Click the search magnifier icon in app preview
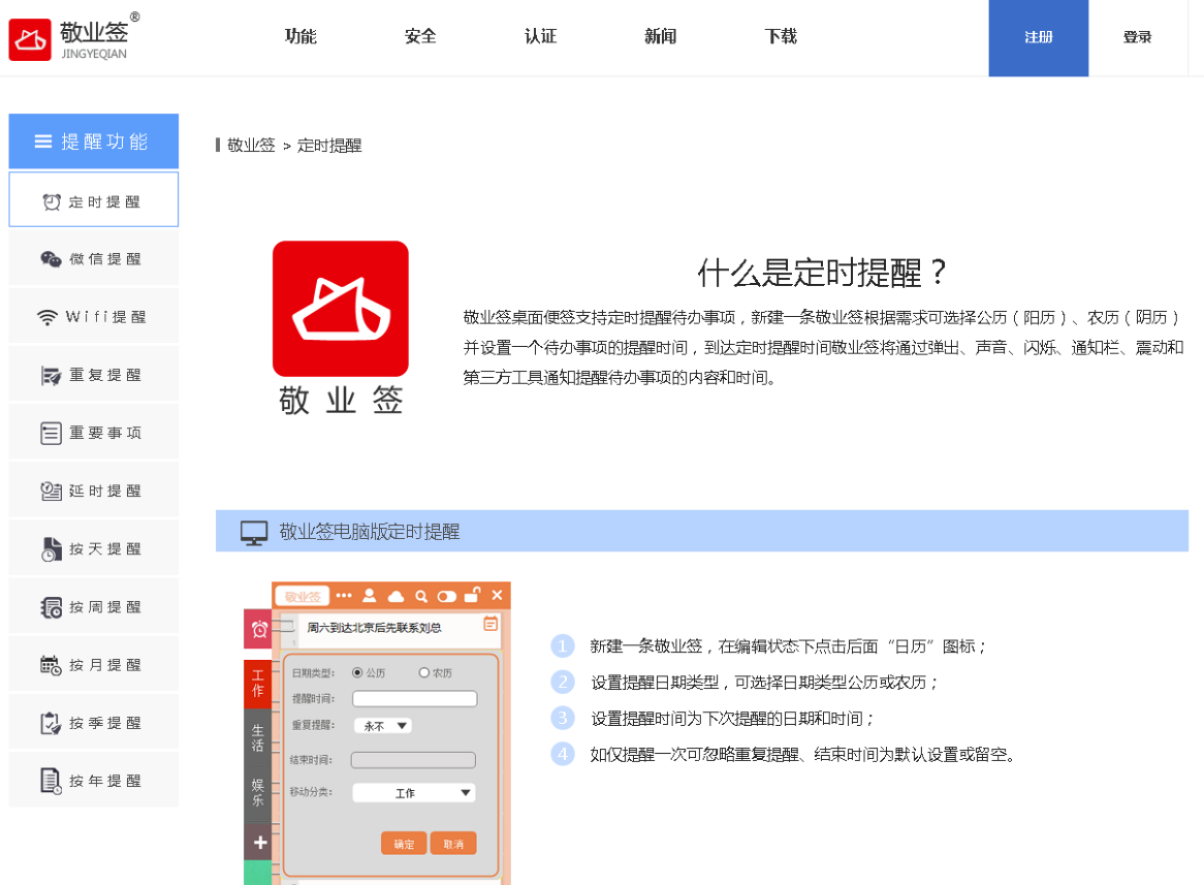This screenshot has height=885, width=1204. [x=422, y=596]
